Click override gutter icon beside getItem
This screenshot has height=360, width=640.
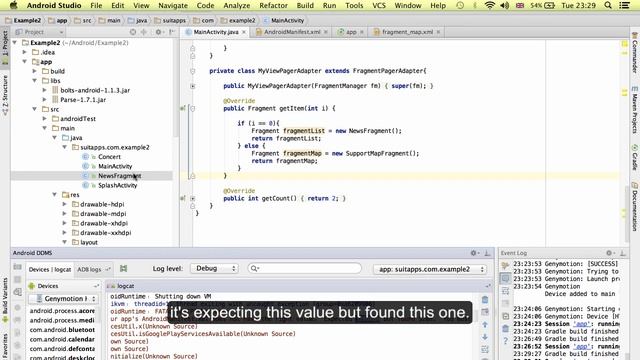pos(182,108)
